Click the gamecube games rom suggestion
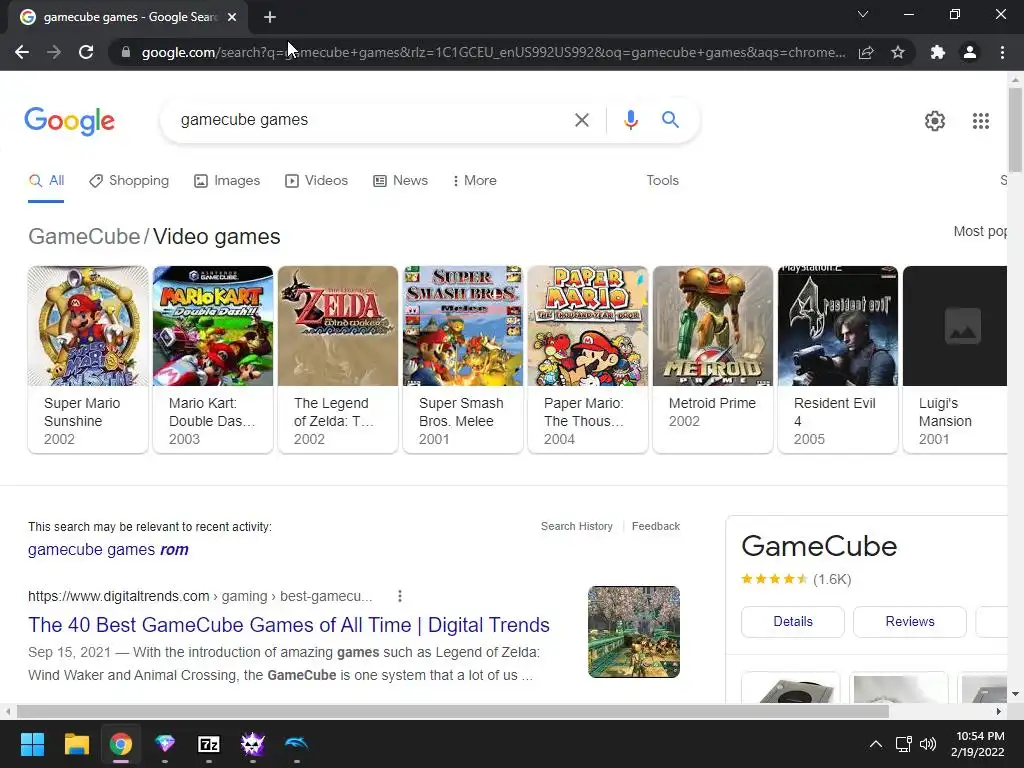This screenshot has width=1024, height=768. 108,550
